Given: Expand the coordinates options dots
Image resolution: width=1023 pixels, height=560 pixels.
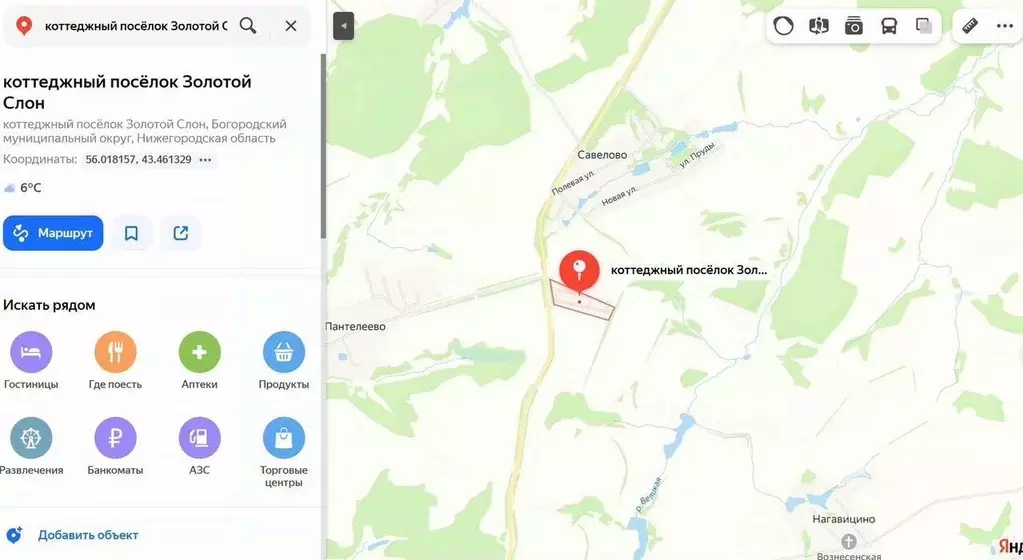Looking at the screenshot, I should (206, 160).
